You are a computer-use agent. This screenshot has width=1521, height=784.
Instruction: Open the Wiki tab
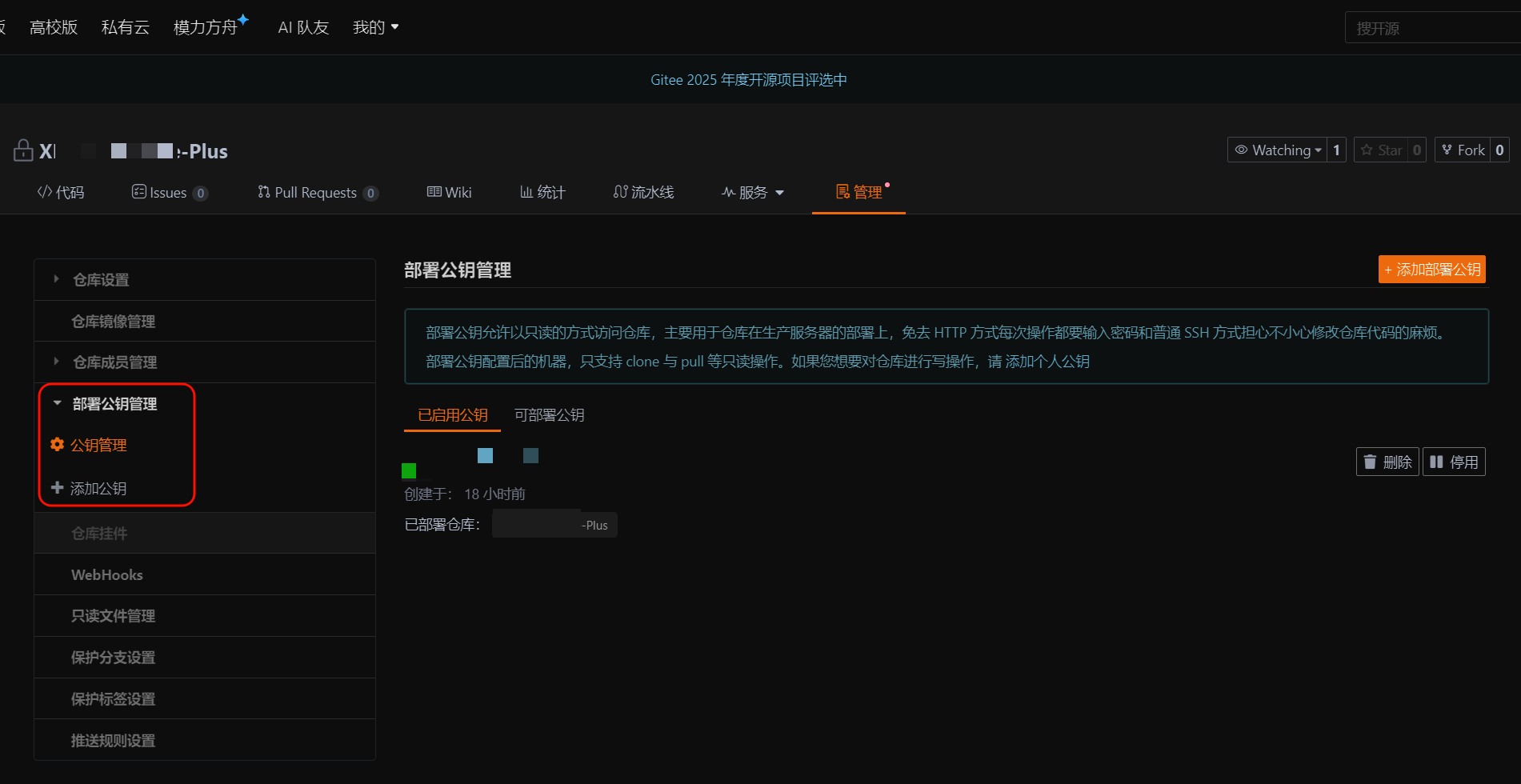449,192
